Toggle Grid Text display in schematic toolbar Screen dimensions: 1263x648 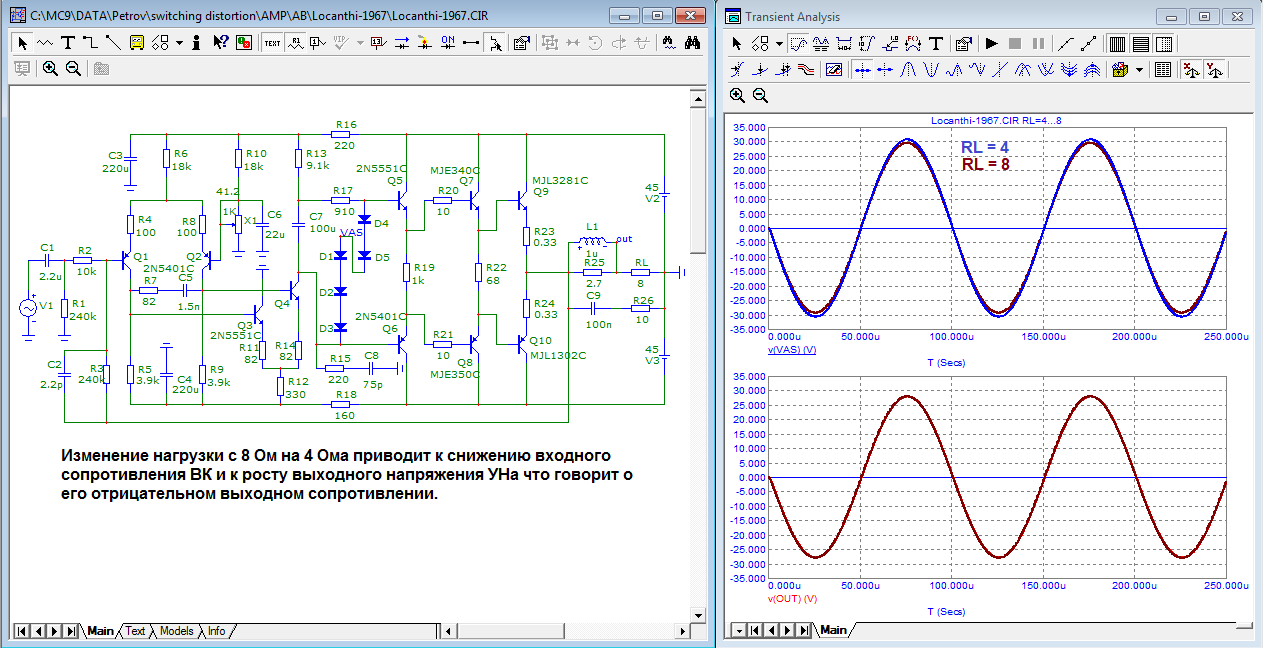pyautogui.click(x=271, y=43)
